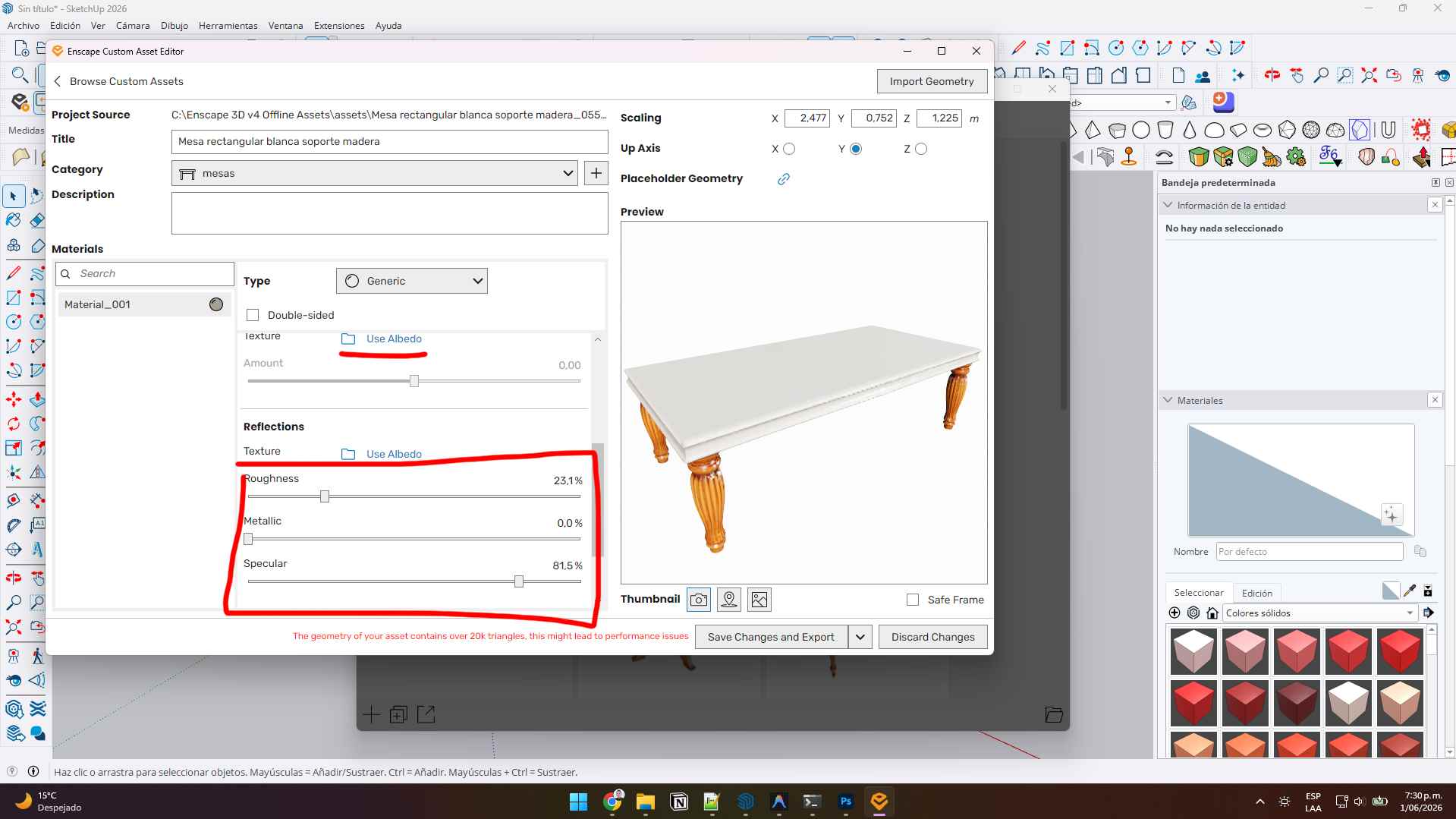Select the Move tool in left toolbar

point(13,399)
